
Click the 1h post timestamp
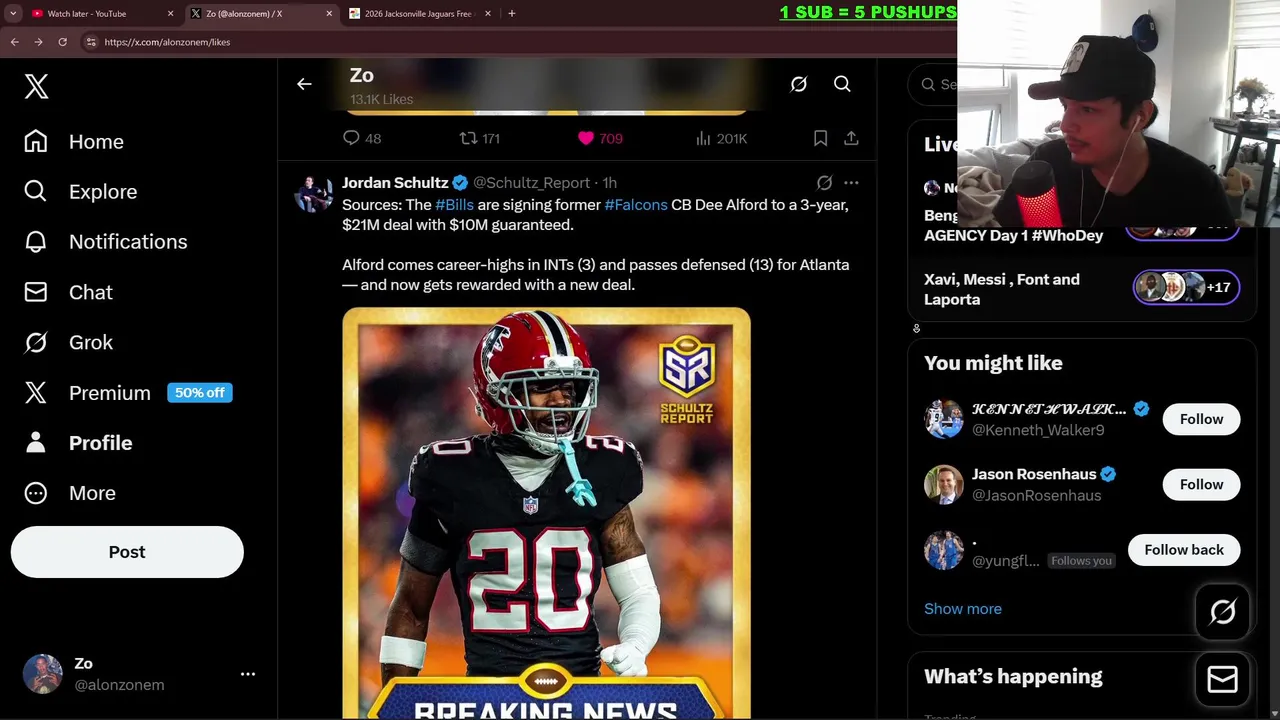(x=609, y=183)
